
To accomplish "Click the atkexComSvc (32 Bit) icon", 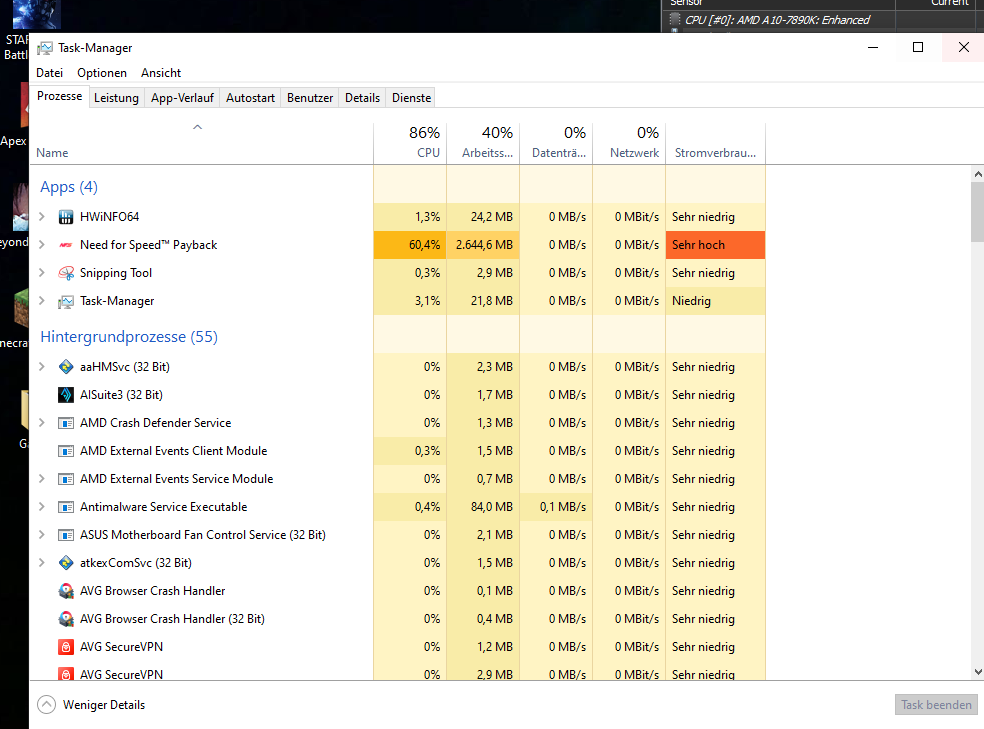I will [x=66, y=563].
